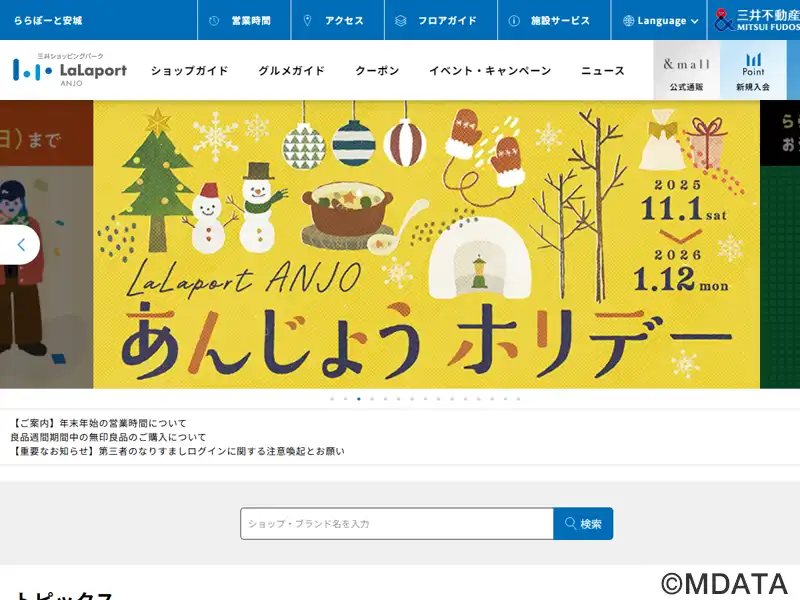Open 年末年始の営業時間について notice
Viewport: 800px width, 600px height.
tap(99, 423)
